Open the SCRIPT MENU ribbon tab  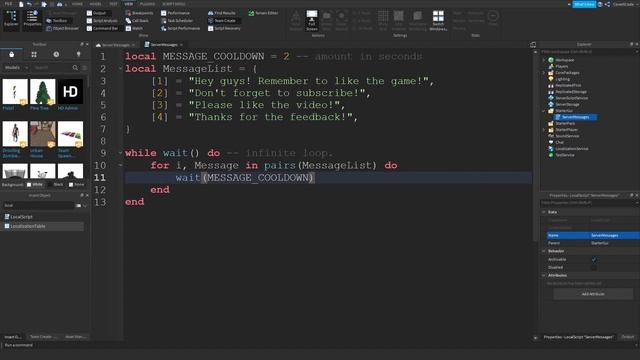[174, 4]
